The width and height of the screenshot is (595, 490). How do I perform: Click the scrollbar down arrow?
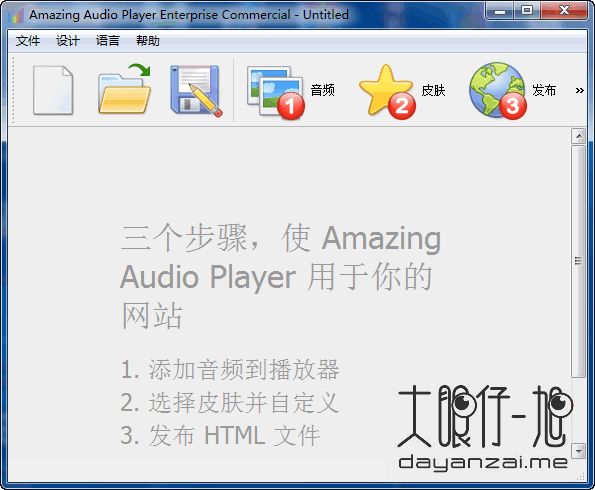578,451
